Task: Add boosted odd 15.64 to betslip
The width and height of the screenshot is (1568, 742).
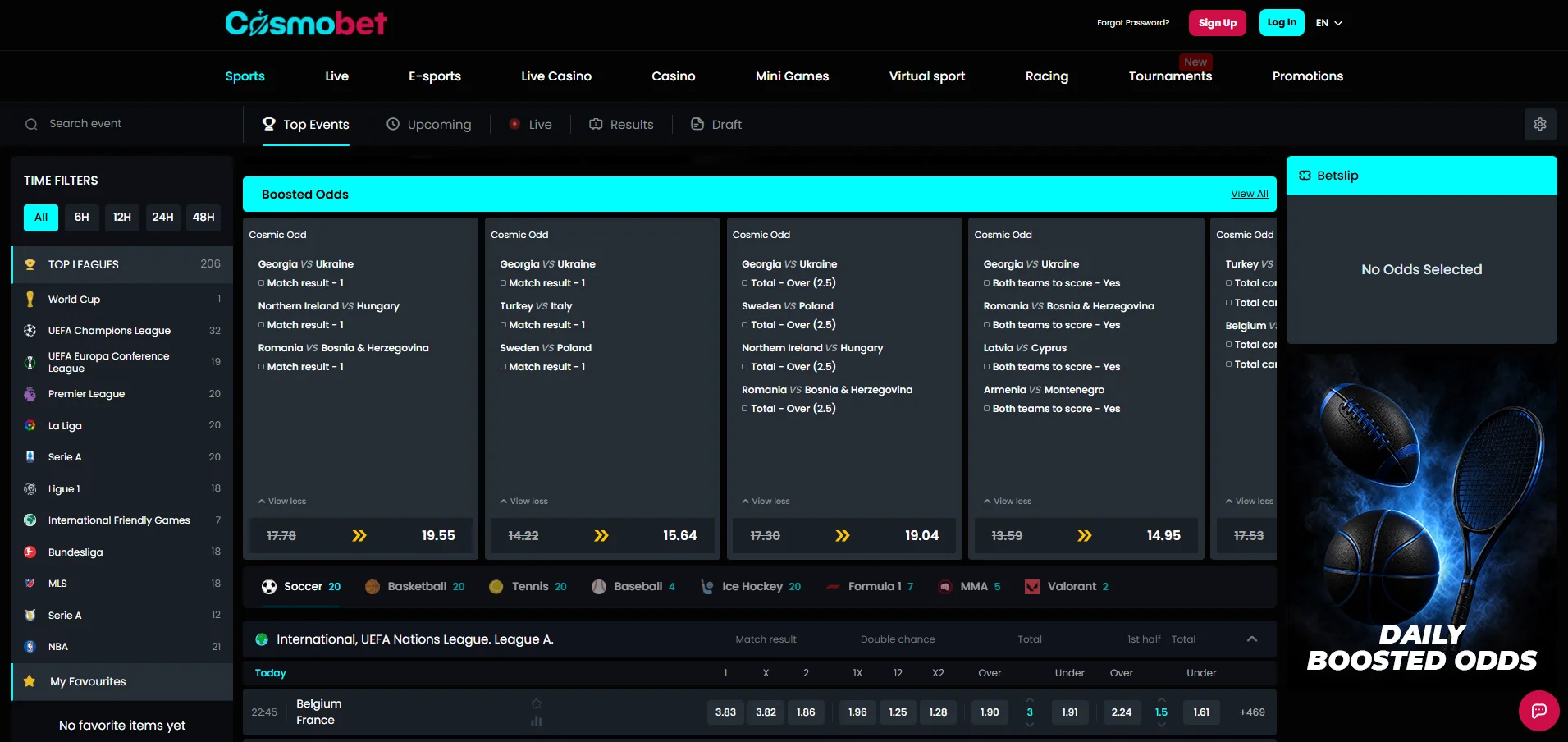Action: click(680, 535)
